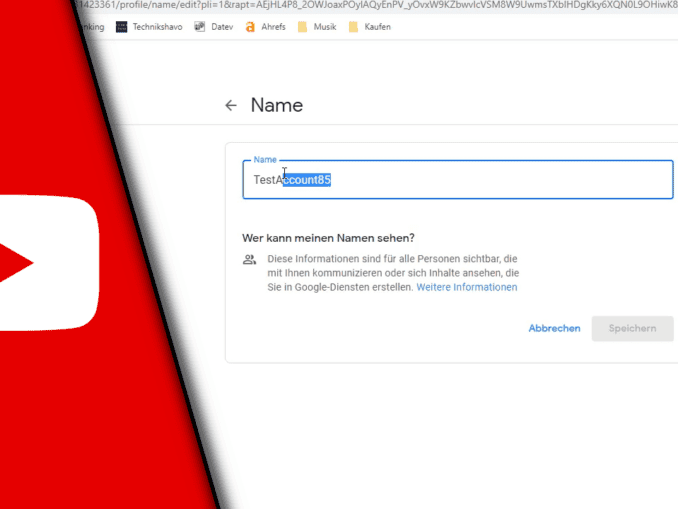Click the Technikshavo bookmark favicon
This screenshot has height=509, width=678.
122,27
